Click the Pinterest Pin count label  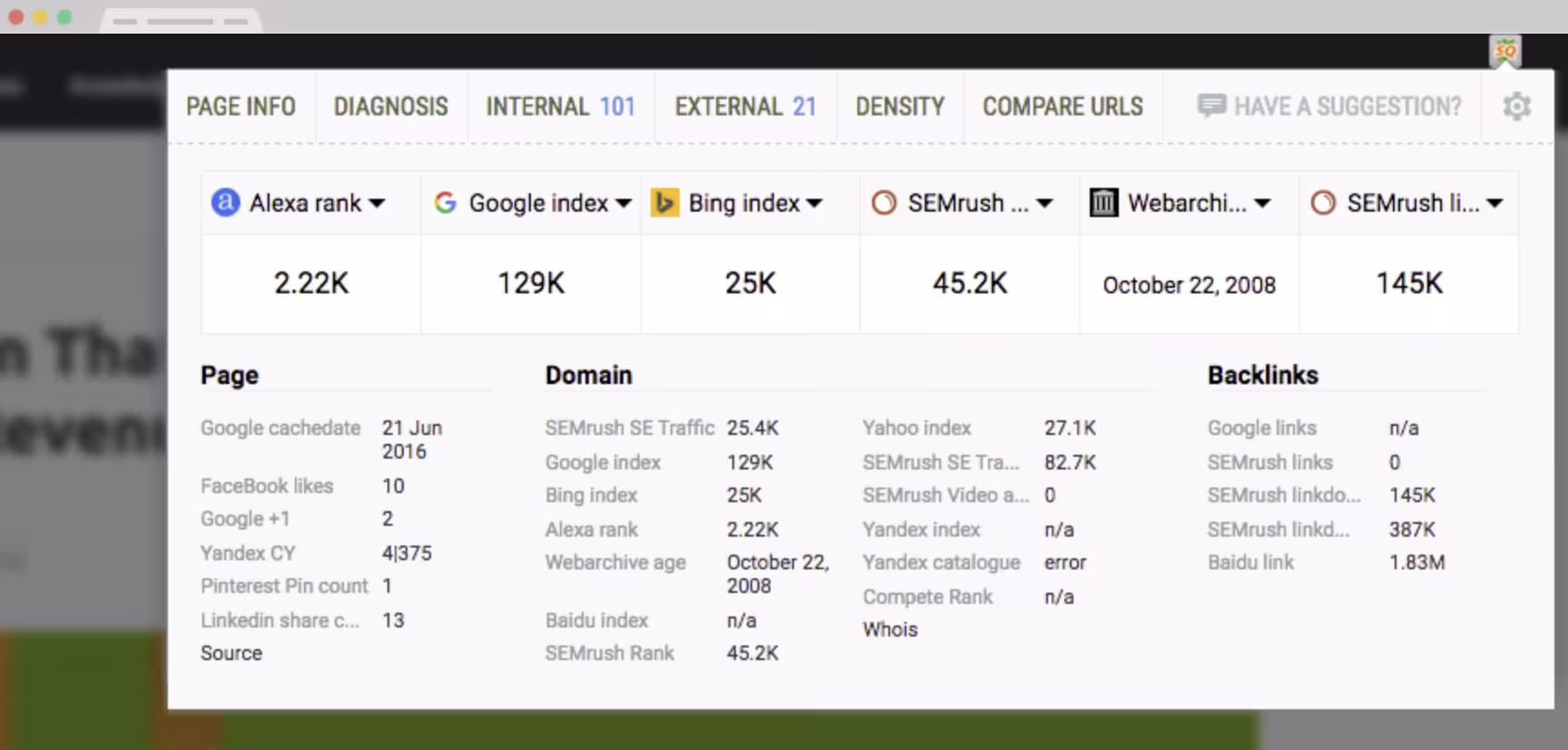tap(284, 586)
